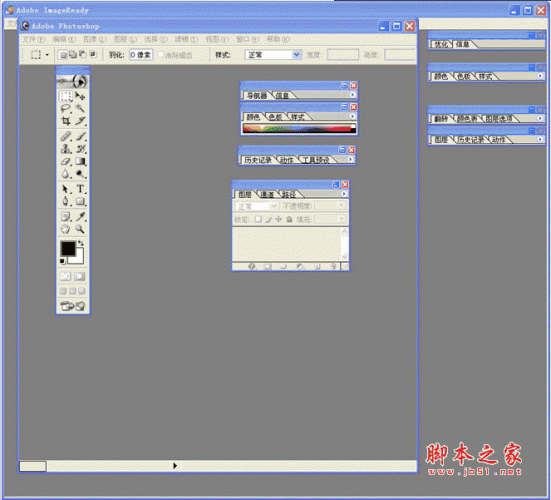The height and width of the screenshot is (500, 551).
Task: Open the 编辑 Edit menu
Action: (x=64, y=39)
